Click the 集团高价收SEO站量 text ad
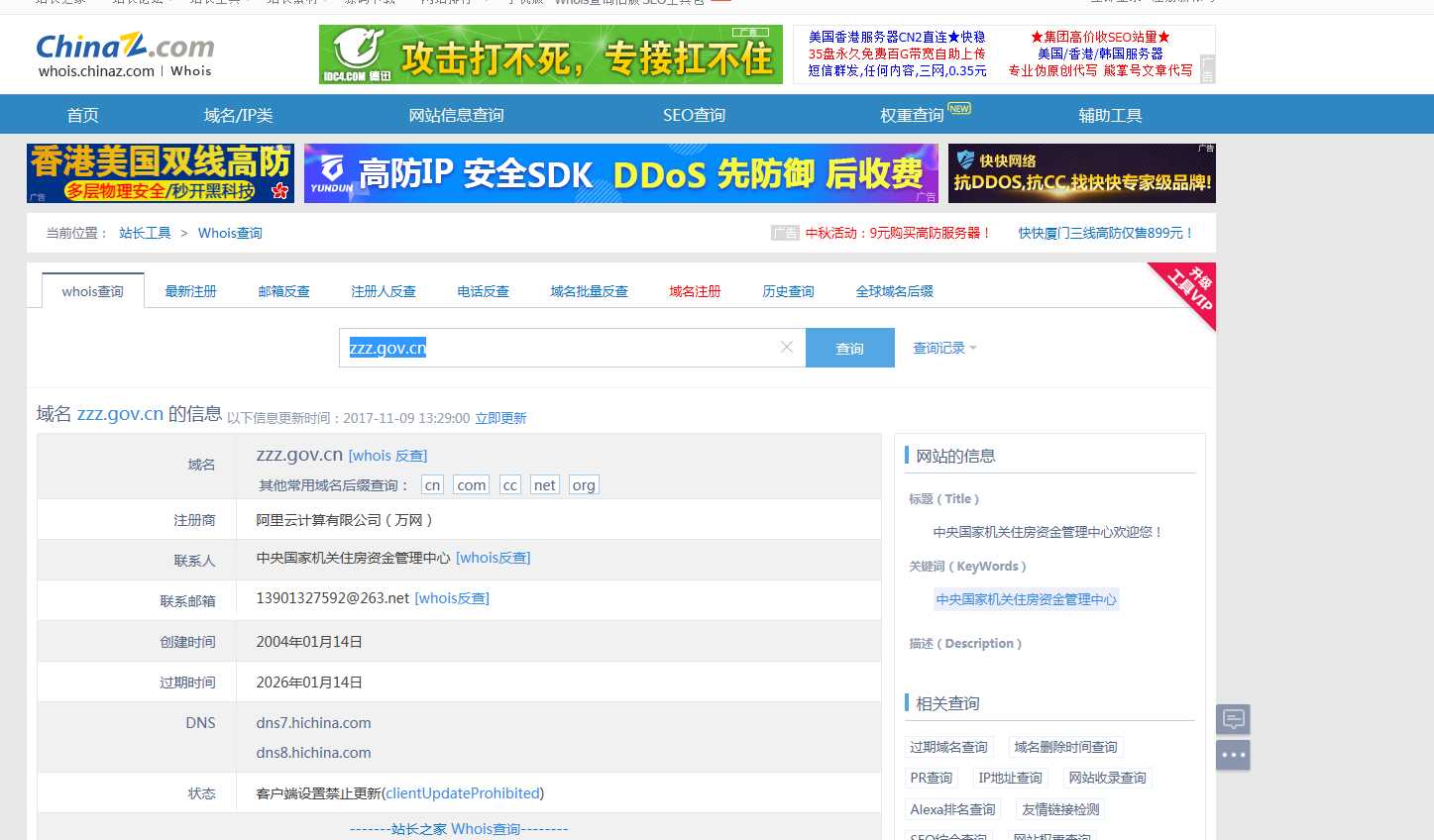Viewport: 1434px width, 840px height. tap(1100, 37)
